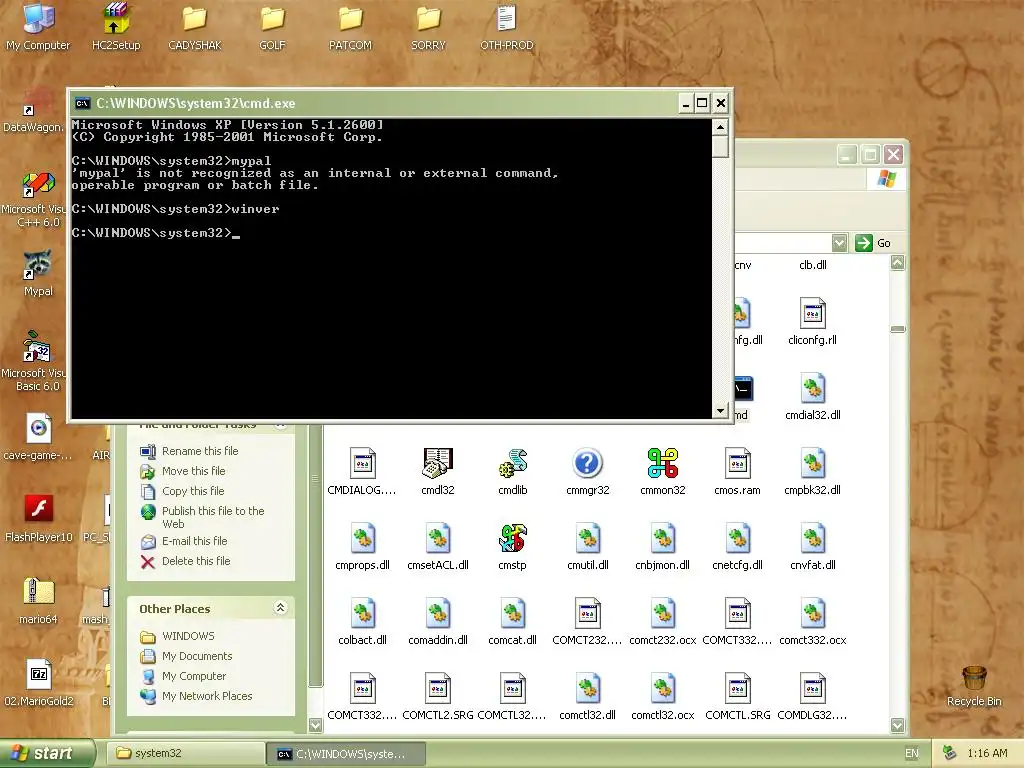
Task: Select the comcat.dll file icon
Action: click(513, 614)
